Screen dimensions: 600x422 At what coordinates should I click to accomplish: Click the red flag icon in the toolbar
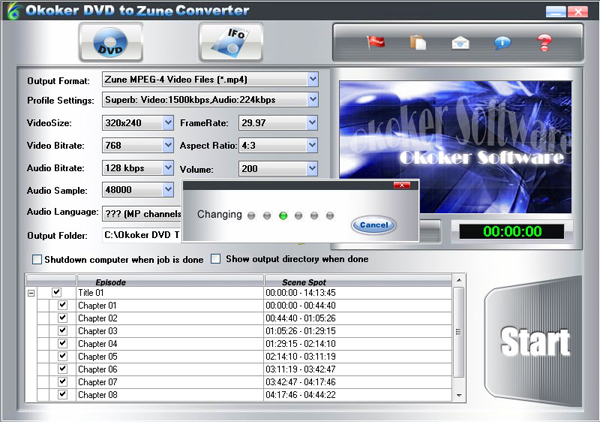coord(376,42)
